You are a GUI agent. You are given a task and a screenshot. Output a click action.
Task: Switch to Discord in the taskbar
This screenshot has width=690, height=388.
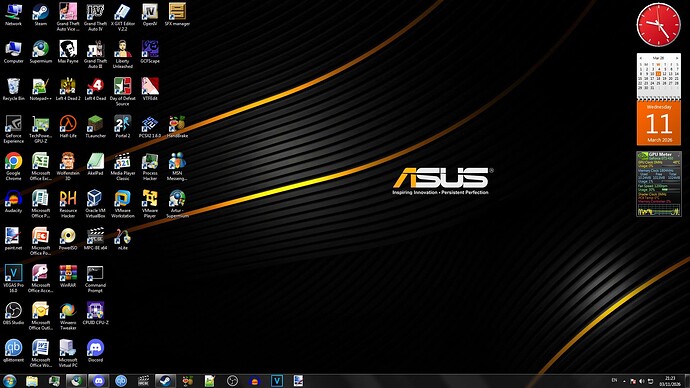coord(99,381)
